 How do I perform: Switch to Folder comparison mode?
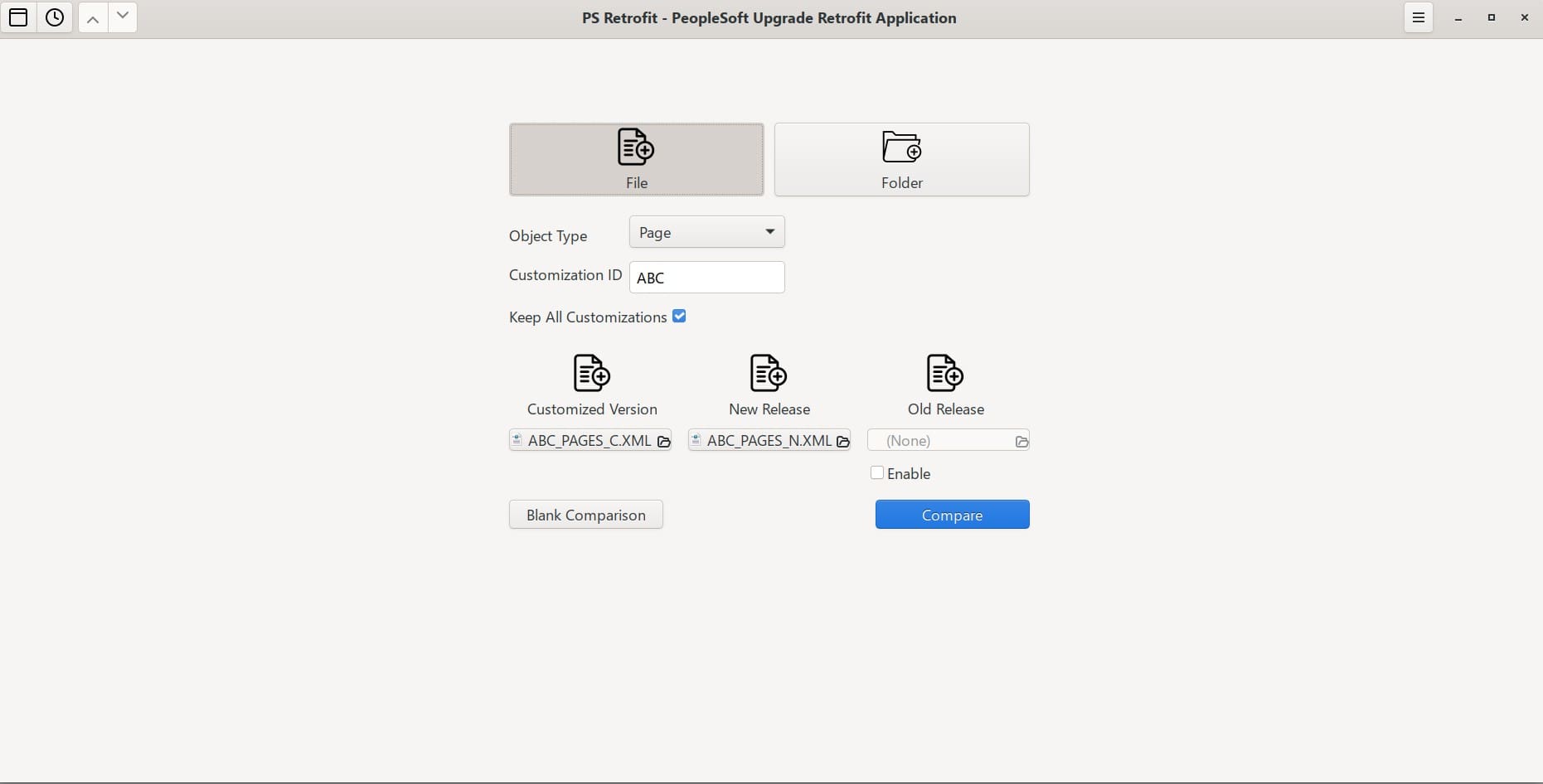[x=901, y=159]
